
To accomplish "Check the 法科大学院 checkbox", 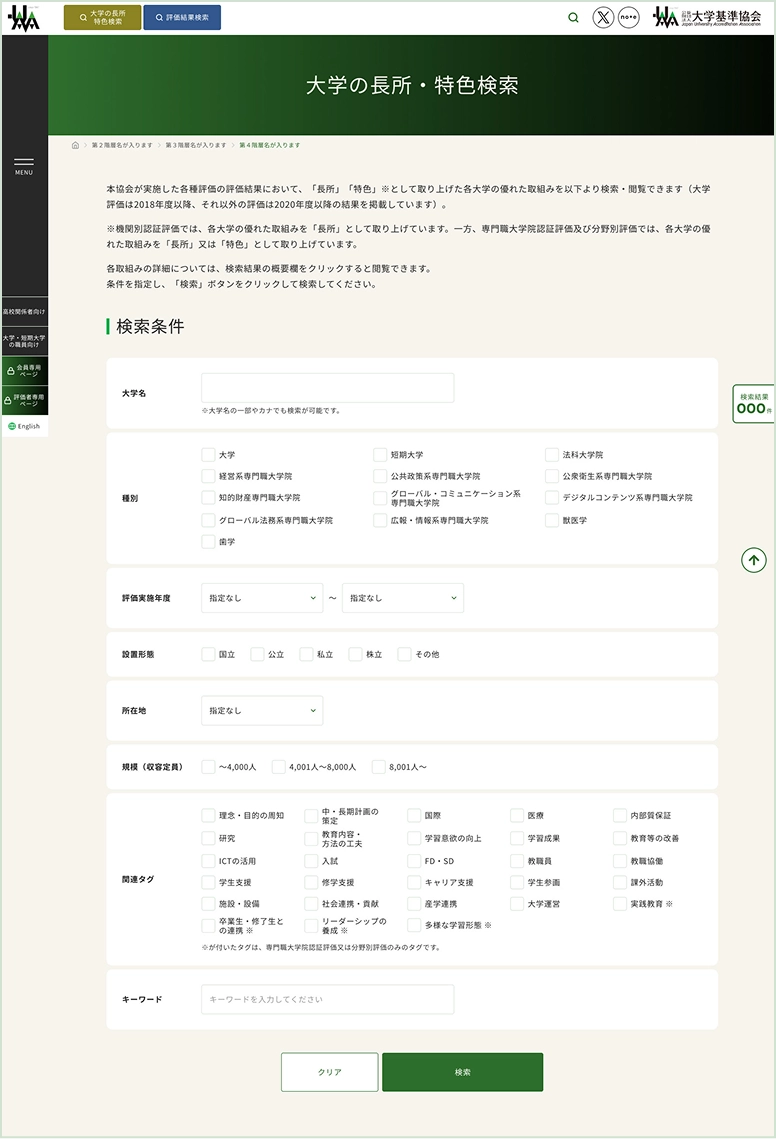I will tap(551, 455).
